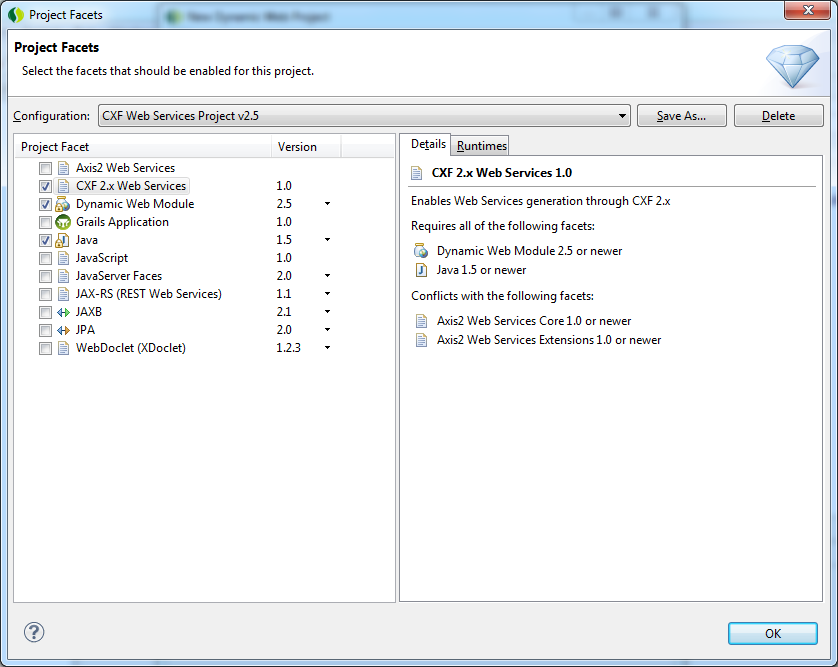Close the Project Facets dialog
Screen dimensions: 838x667
(x=808, y=10)
